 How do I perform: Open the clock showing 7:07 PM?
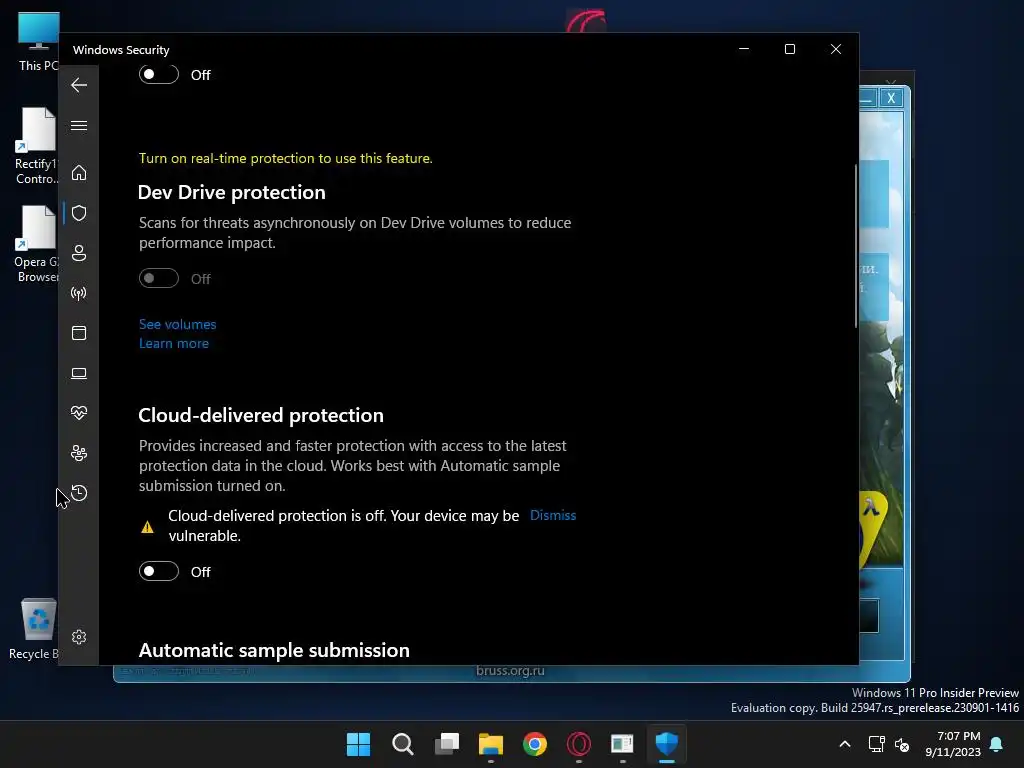(953, 744)
